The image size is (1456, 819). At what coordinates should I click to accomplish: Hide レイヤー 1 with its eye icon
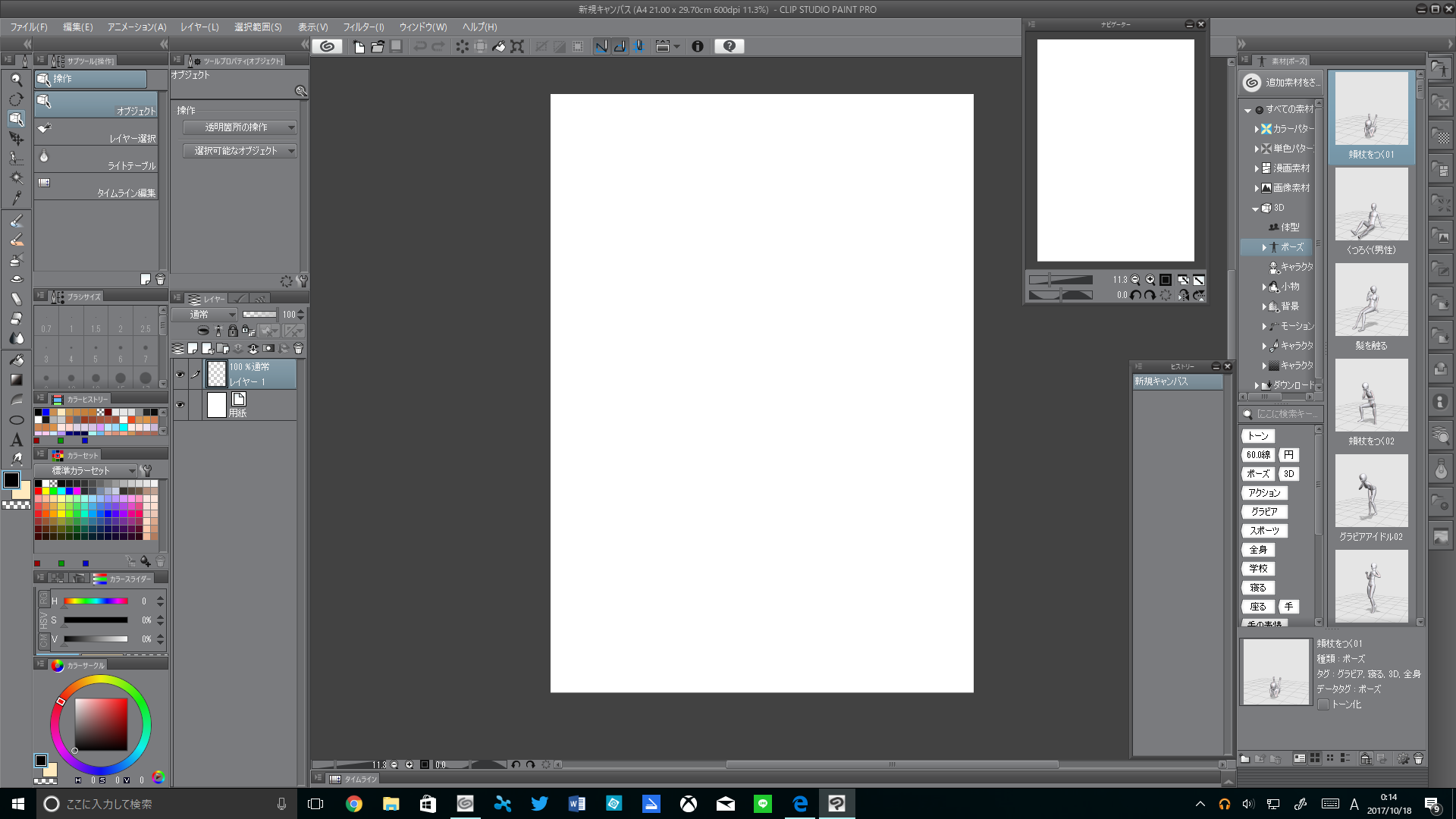click(x=180, y=375)
